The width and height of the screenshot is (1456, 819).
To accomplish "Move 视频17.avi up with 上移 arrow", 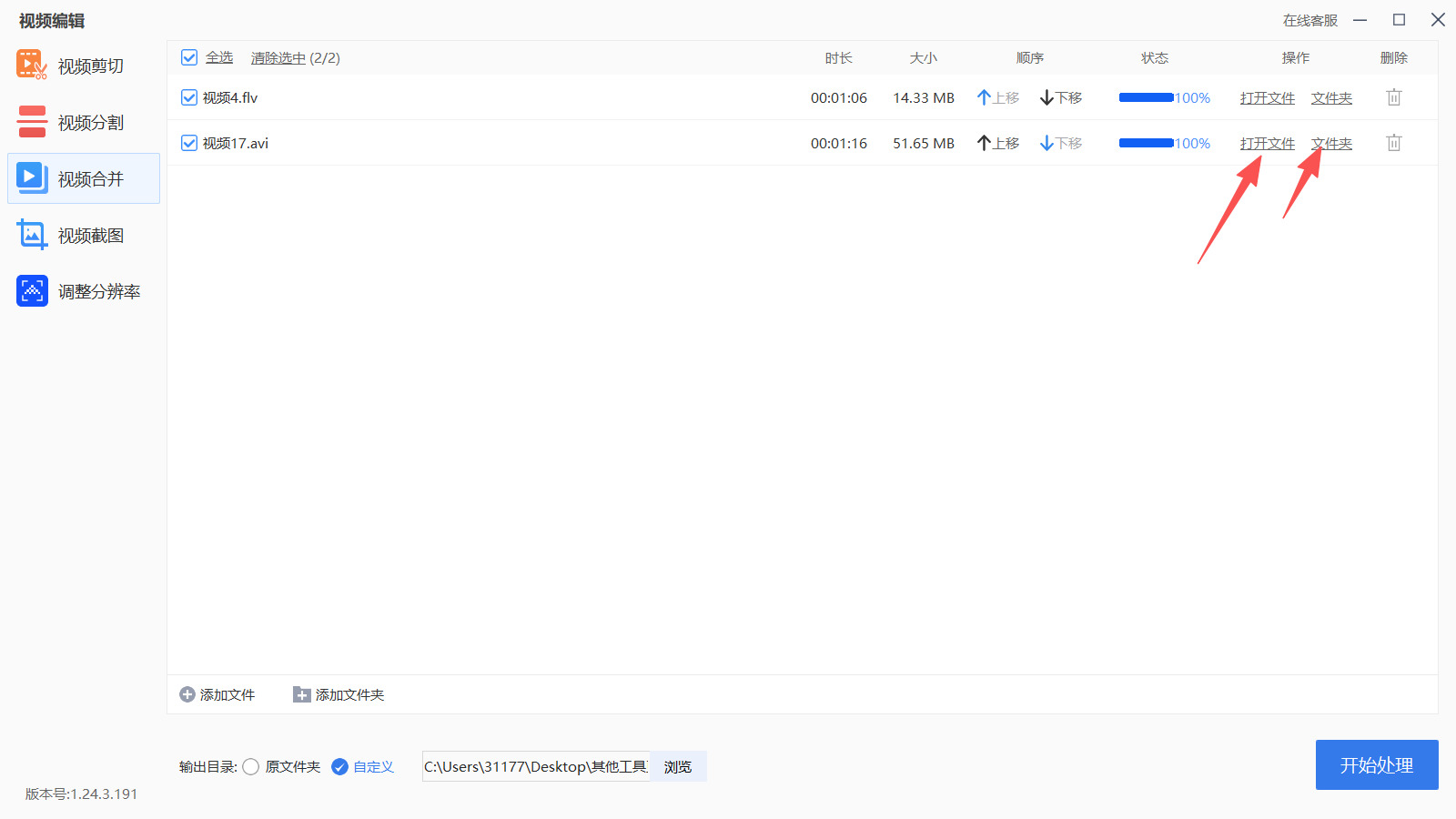I will click(997, 143).
